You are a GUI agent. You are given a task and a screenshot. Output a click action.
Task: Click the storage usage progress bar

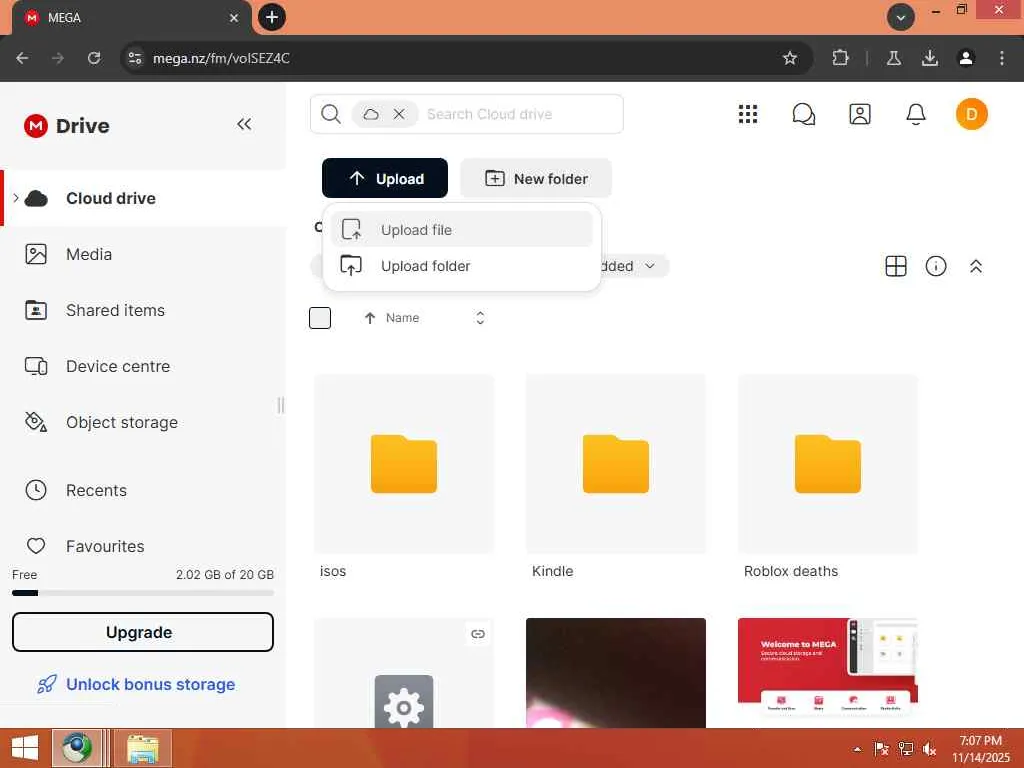click(x=142, y=593)
